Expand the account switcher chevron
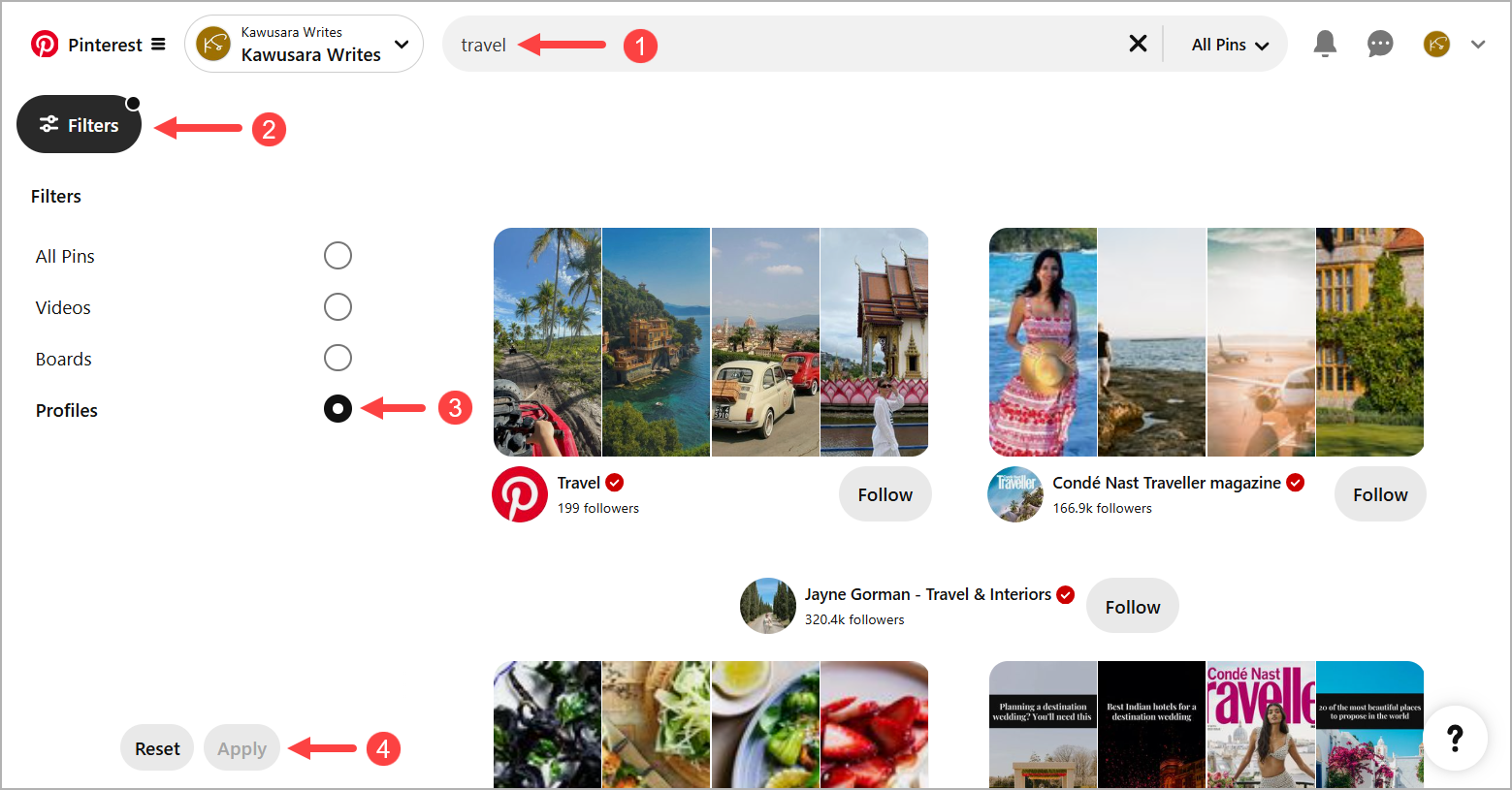Image resolution: width=1512 pixels, height=790 pixels. pos(401,43)
